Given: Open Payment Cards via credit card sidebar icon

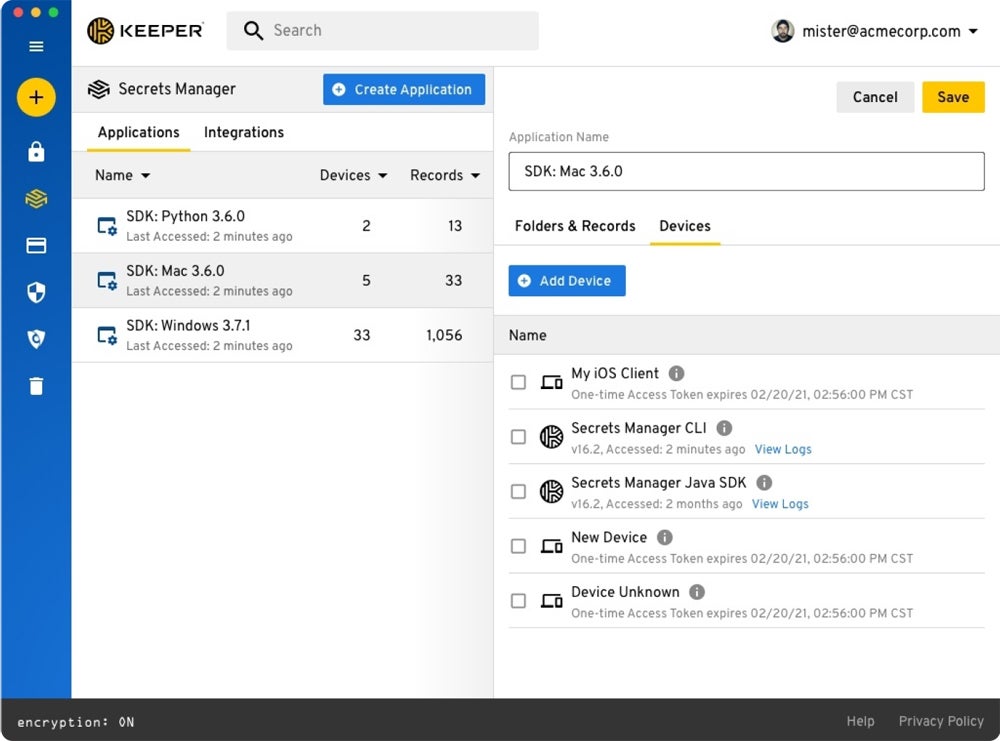Looking at the screenshot, I should (36, 245).
